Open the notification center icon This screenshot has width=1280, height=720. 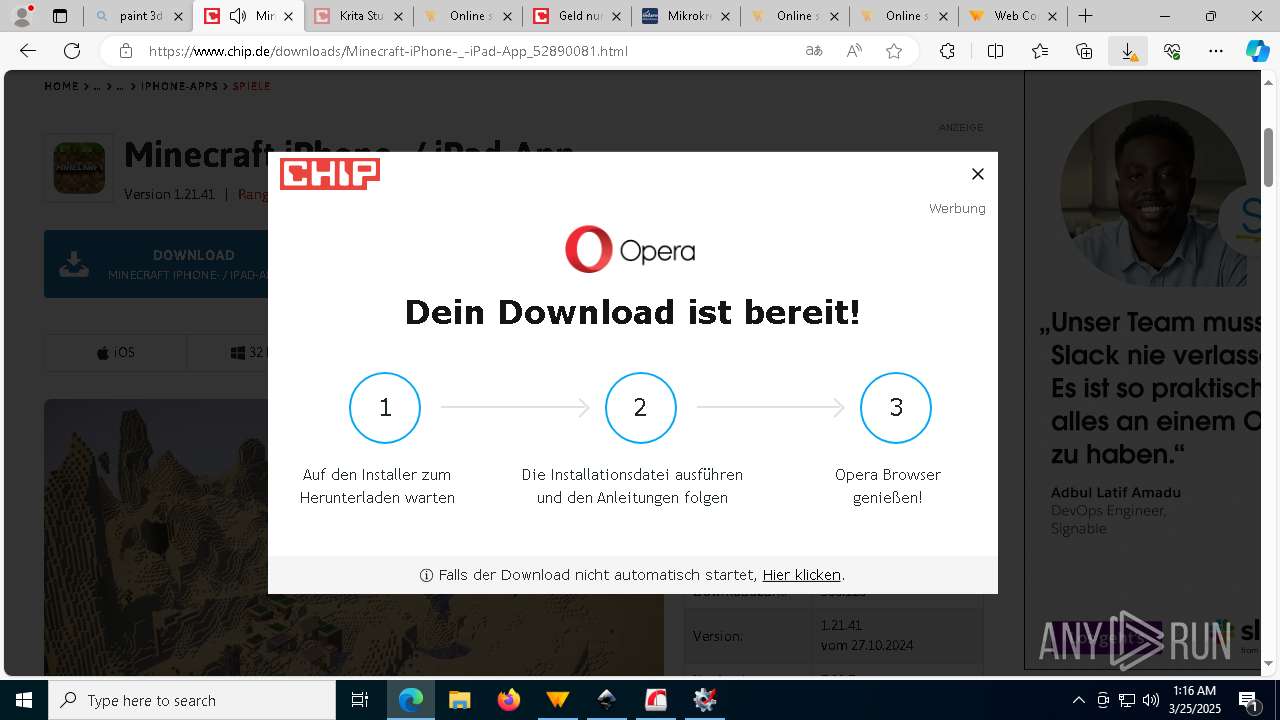tap(1248, 700)
